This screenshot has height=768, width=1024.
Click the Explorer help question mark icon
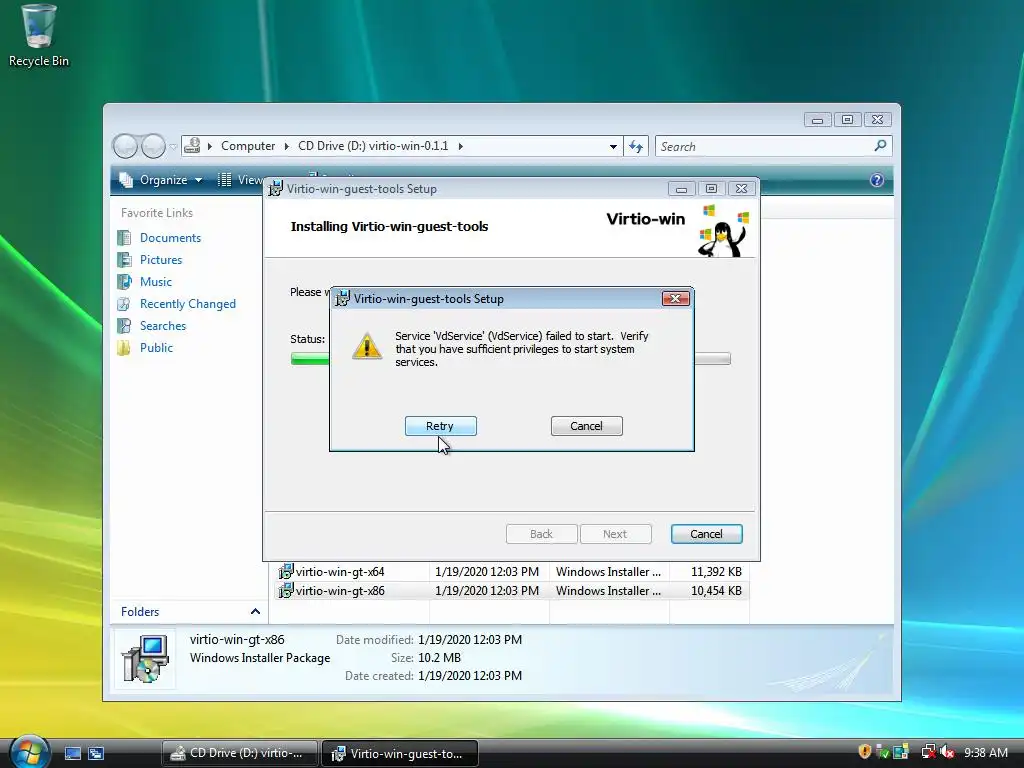point(877,180)
